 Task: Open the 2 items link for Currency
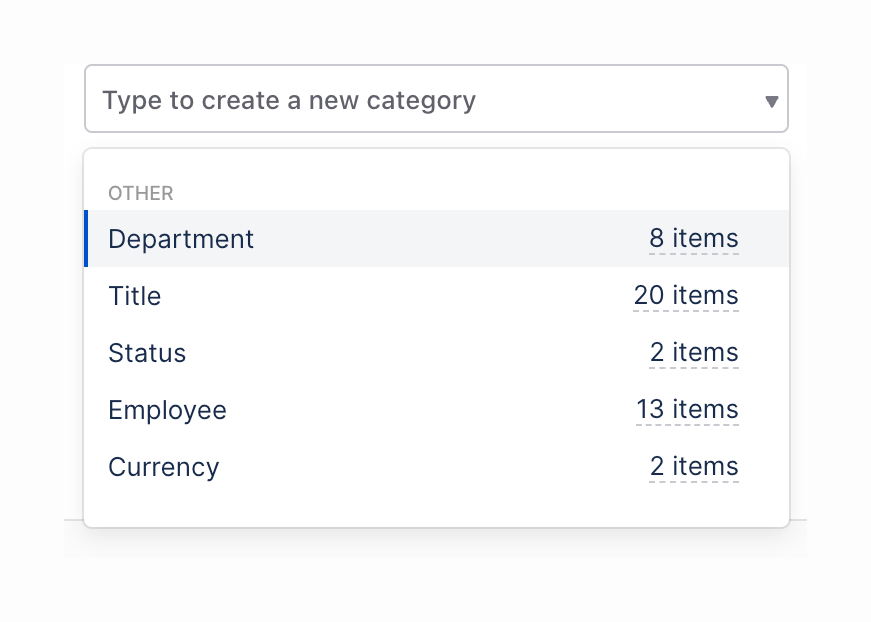(693, 466)
